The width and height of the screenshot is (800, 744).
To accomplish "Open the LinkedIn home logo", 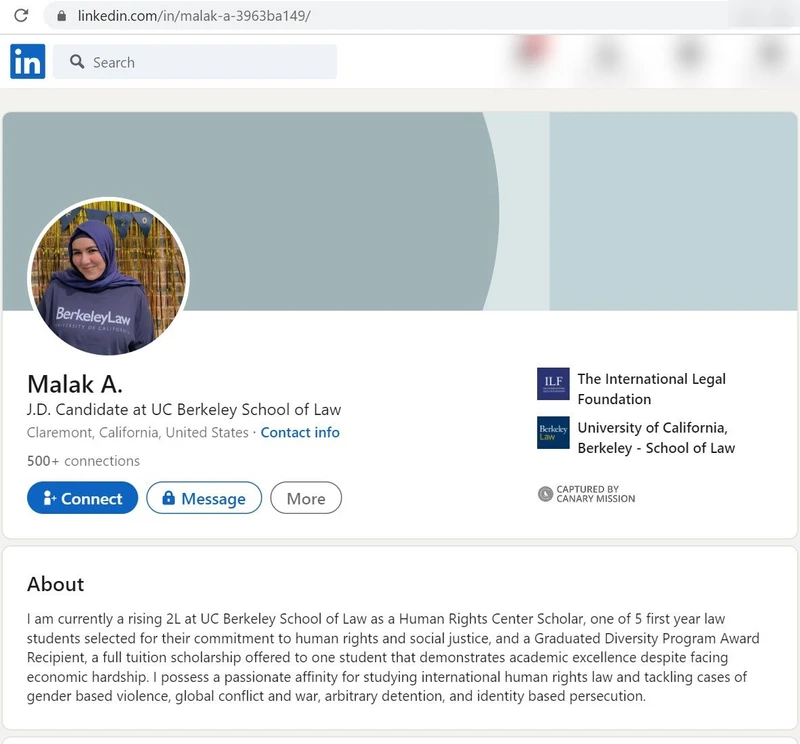I will click(x=28, y=62).
